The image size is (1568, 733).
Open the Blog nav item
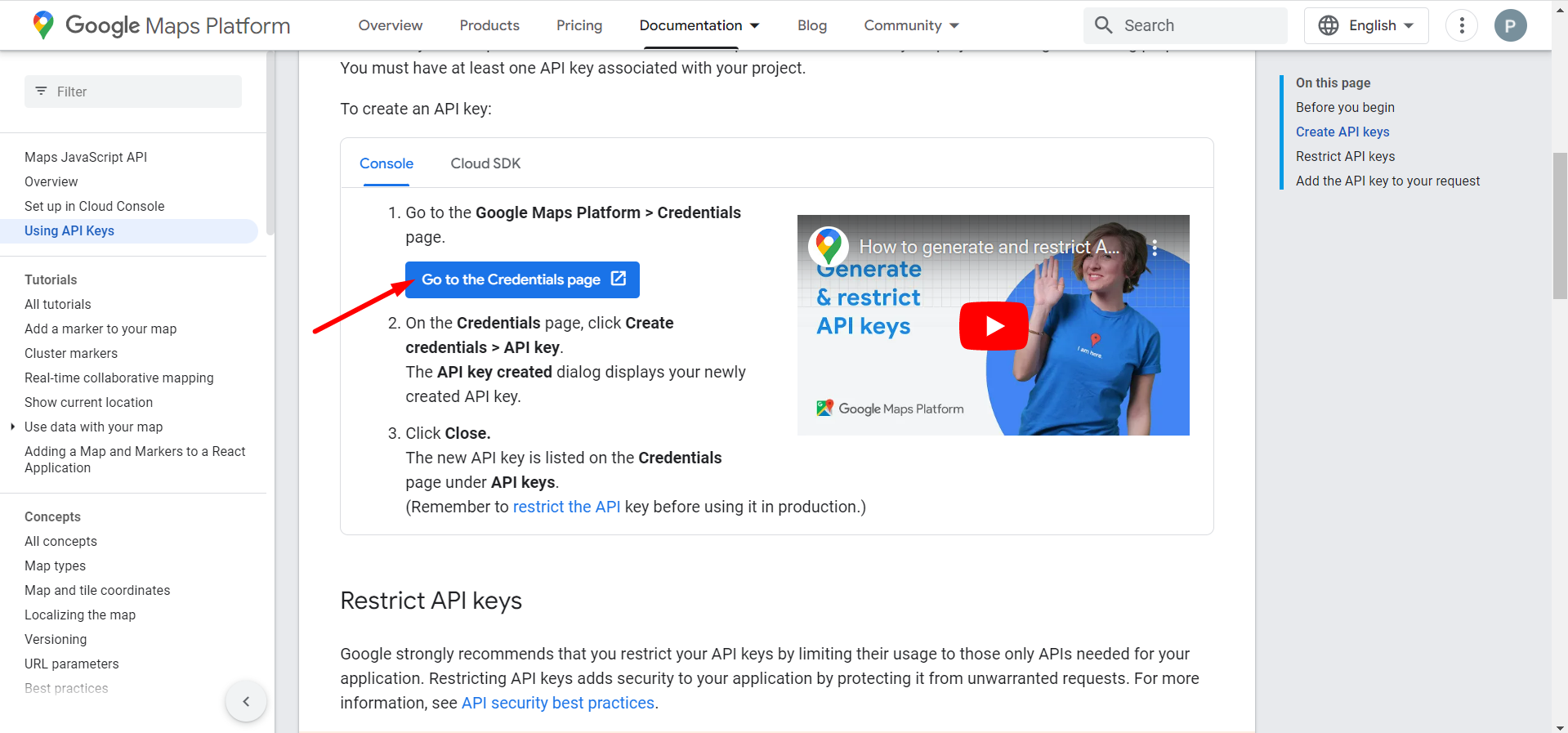click(x=812, y=25)
